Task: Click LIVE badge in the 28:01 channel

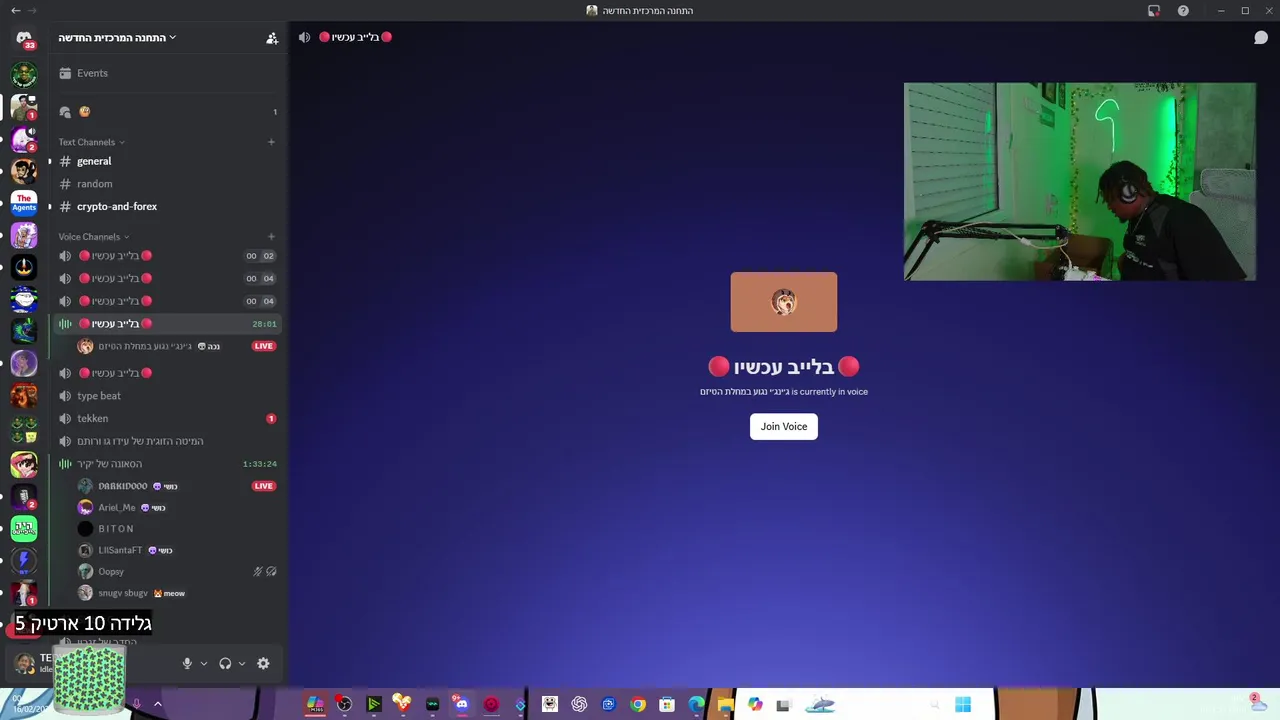Action: click(x=263, y=346)
